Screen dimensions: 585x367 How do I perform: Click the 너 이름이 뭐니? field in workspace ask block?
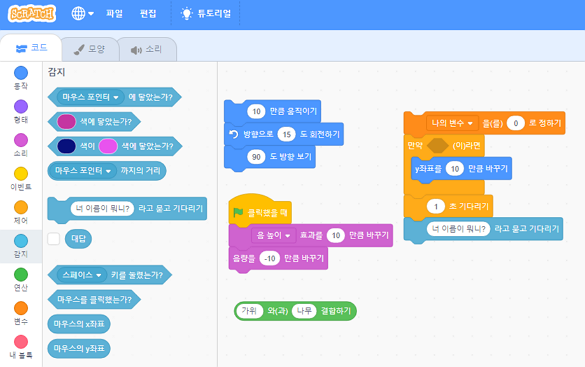458,229
